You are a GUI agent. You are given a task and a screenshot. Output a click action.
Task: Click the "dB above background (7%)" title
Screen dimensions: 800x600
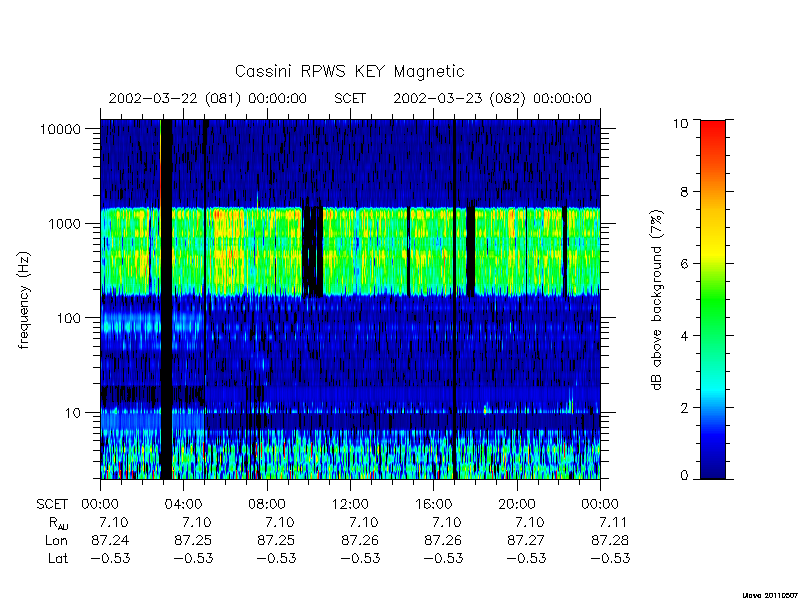[658, 300]
